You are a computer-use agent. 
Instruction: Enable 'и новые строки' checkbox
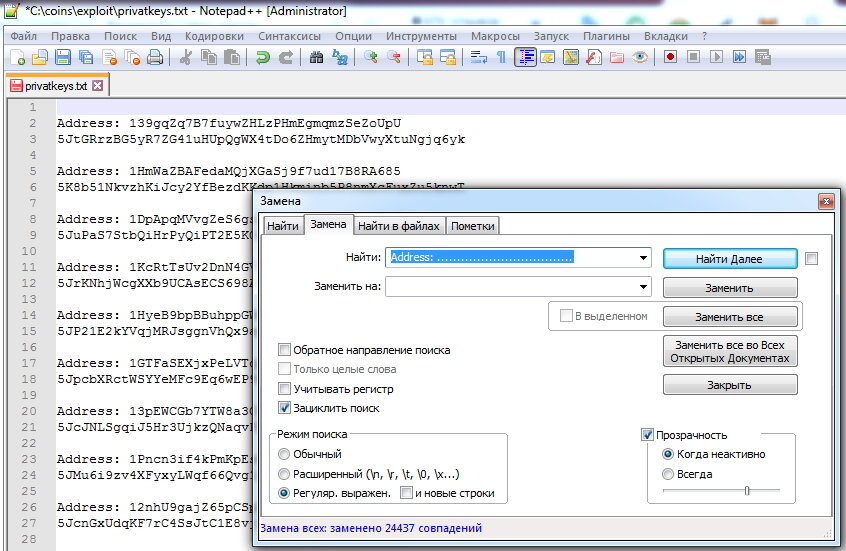click(406, 493)
